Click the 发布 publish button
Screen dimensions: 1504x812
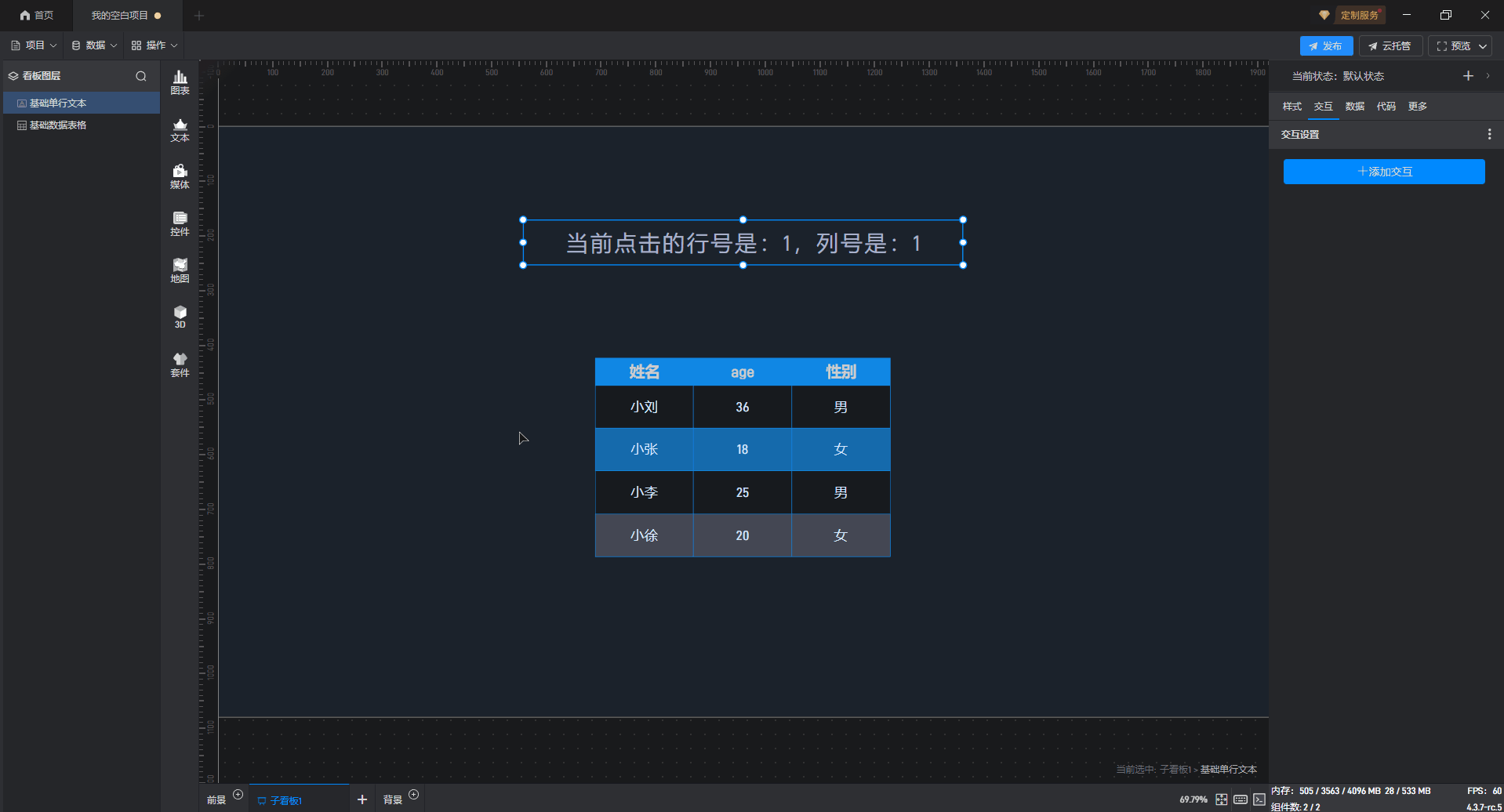click(x=1326, y=46)
